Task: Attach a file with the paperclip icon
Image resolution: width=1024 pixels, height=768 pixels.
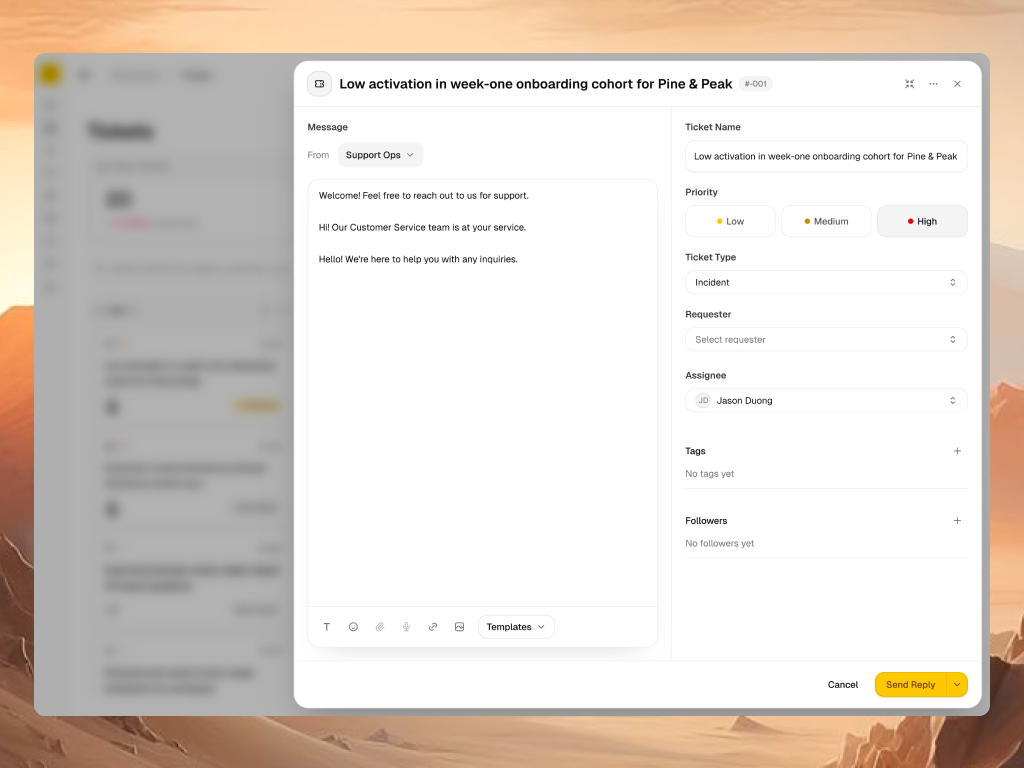Action: tap(380, 627)
